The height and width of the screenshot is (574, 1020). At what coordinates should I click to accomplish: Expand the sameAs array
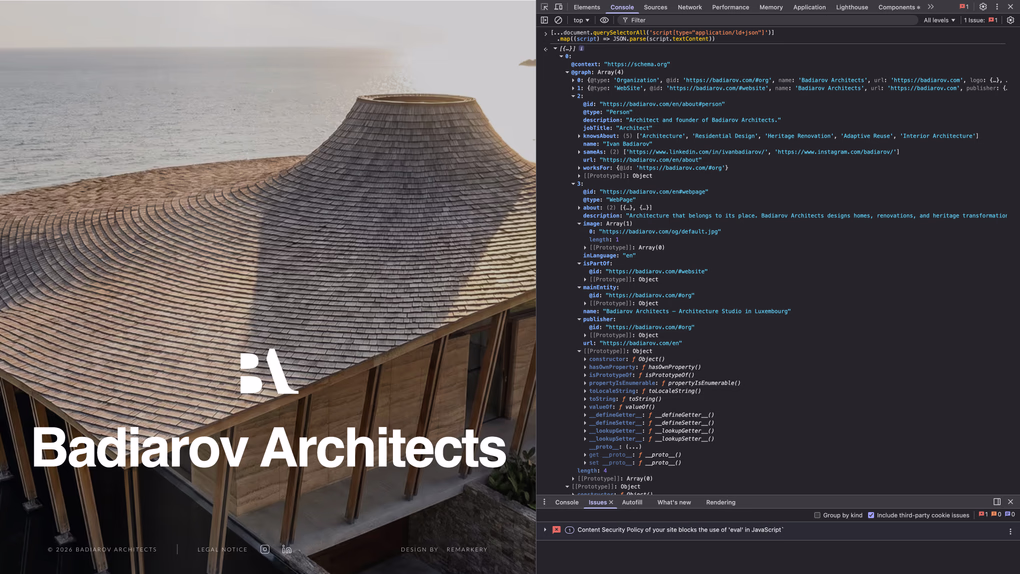click(579, 152)
